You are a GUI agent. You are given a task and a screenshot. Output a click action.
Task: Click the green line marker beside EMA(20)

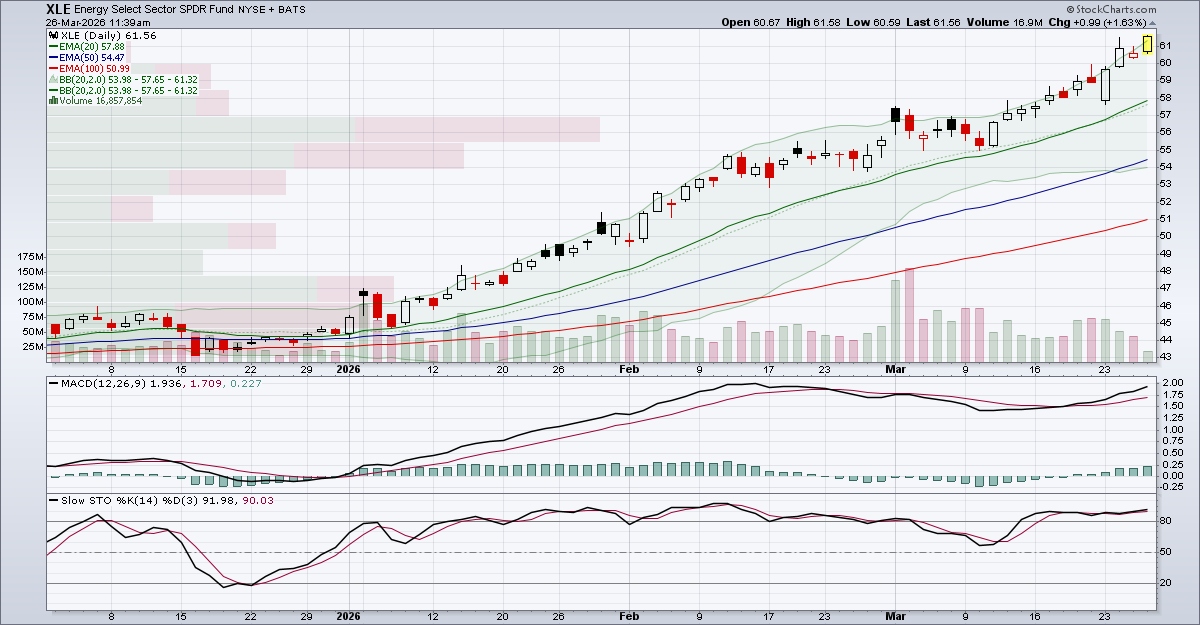[x=56, y=46]
